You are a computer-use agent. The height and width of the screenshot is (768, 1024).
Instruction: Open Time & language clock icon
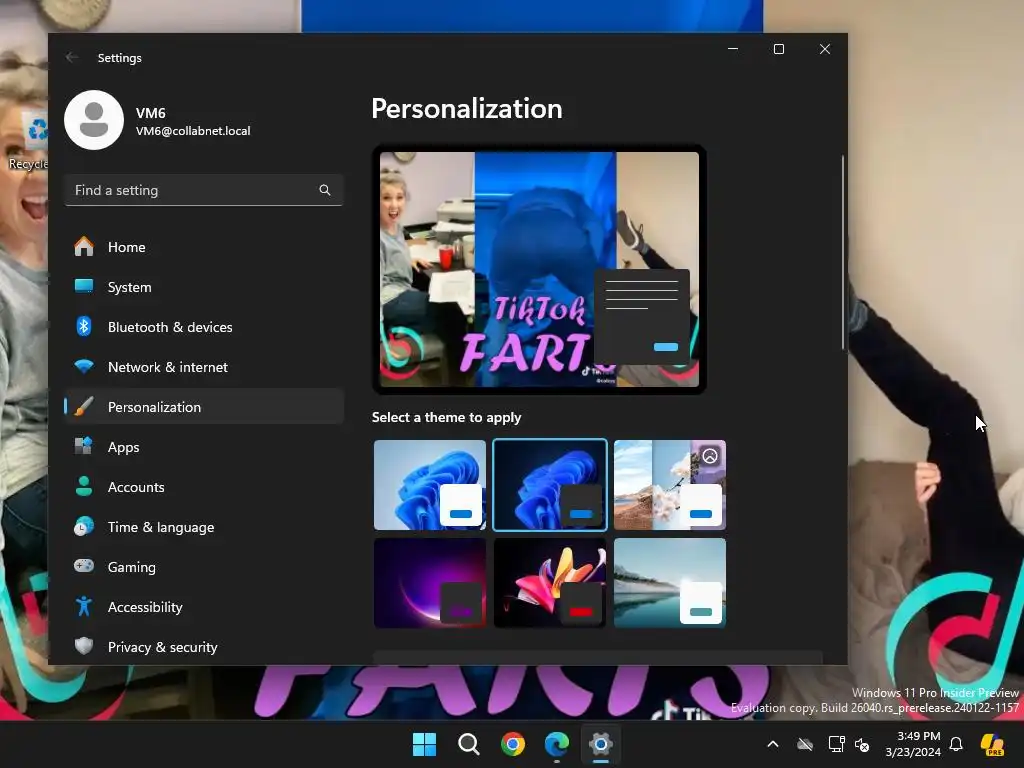(84, 526)
